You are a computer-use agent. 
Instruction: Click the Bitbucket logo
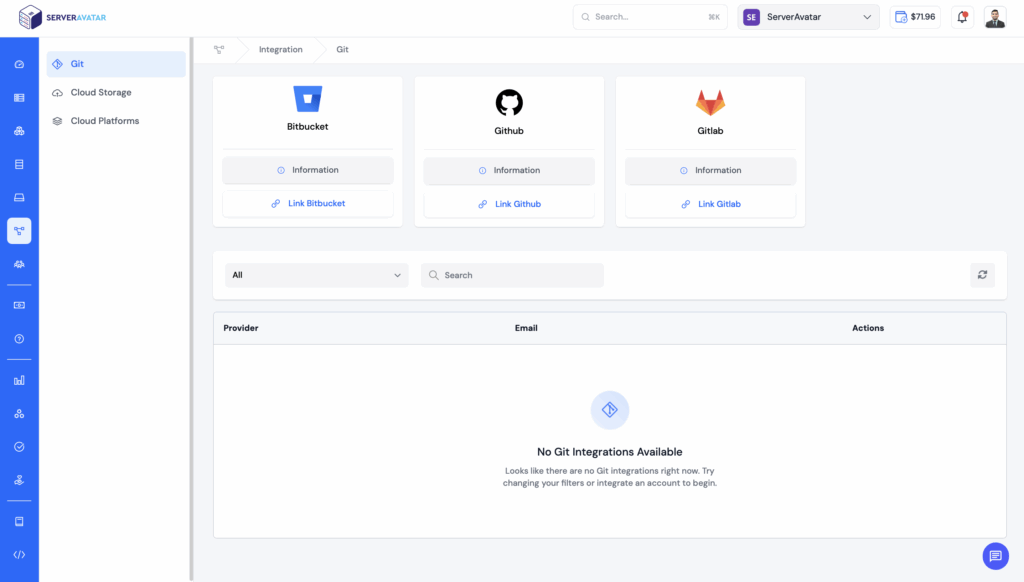point(308,99)
